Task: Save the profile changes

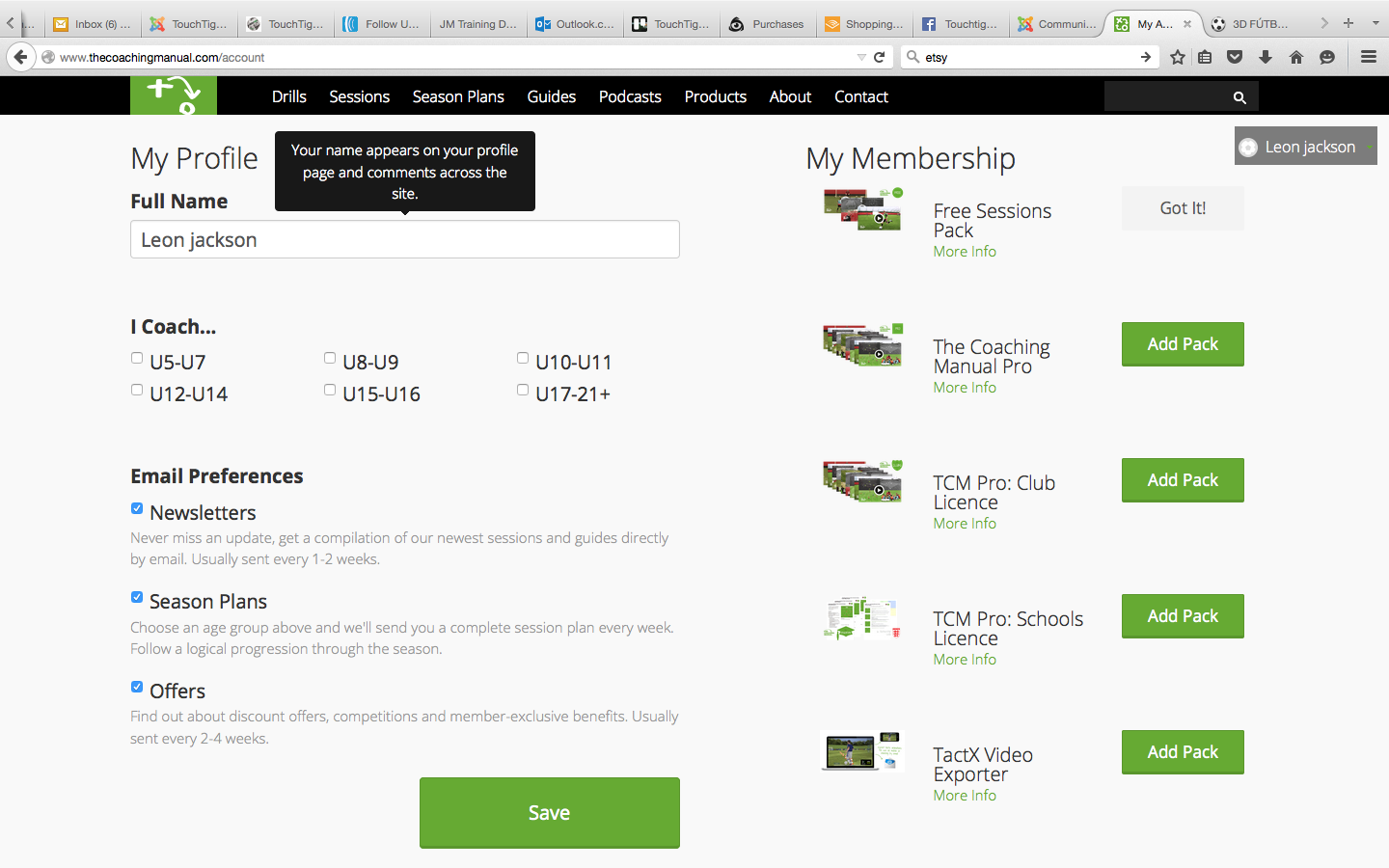Action: point(550,813)
